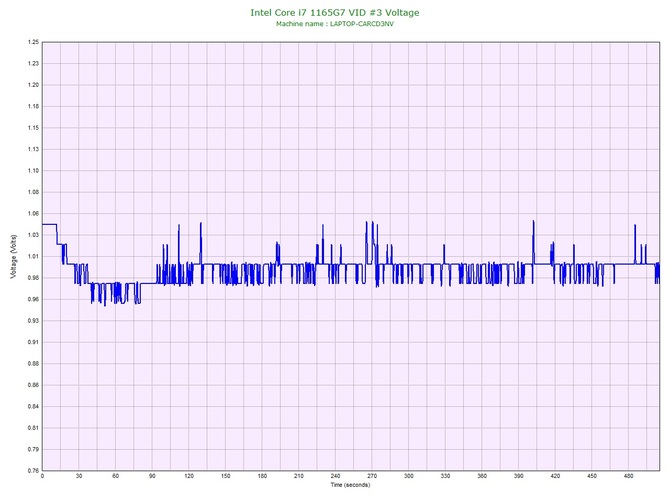This screenshot has width=670, height=502.
Task: Click the 'Time (seconds)' horizontal axis label
Action: click(350, 485)
